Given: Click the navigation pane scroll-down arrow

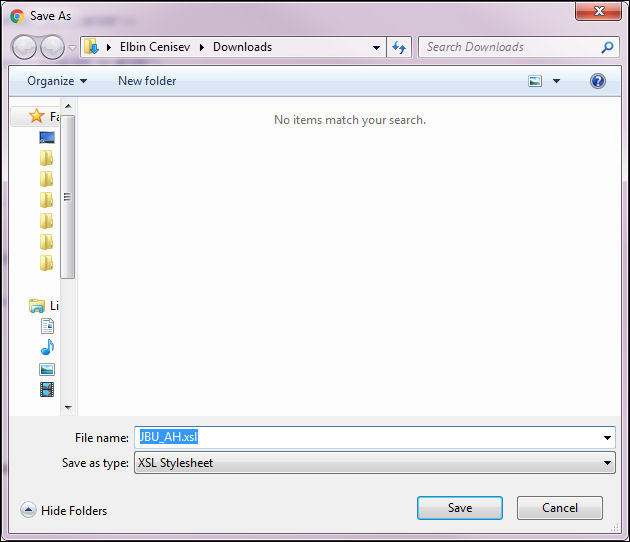Looking at the screenshot, I should pos(68,407).
